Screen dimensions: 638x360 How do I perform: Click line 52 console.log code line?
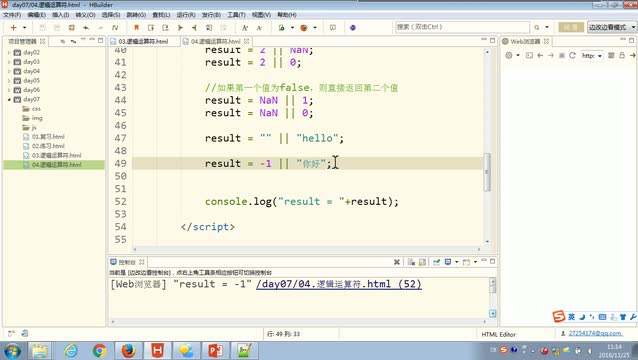302,201
